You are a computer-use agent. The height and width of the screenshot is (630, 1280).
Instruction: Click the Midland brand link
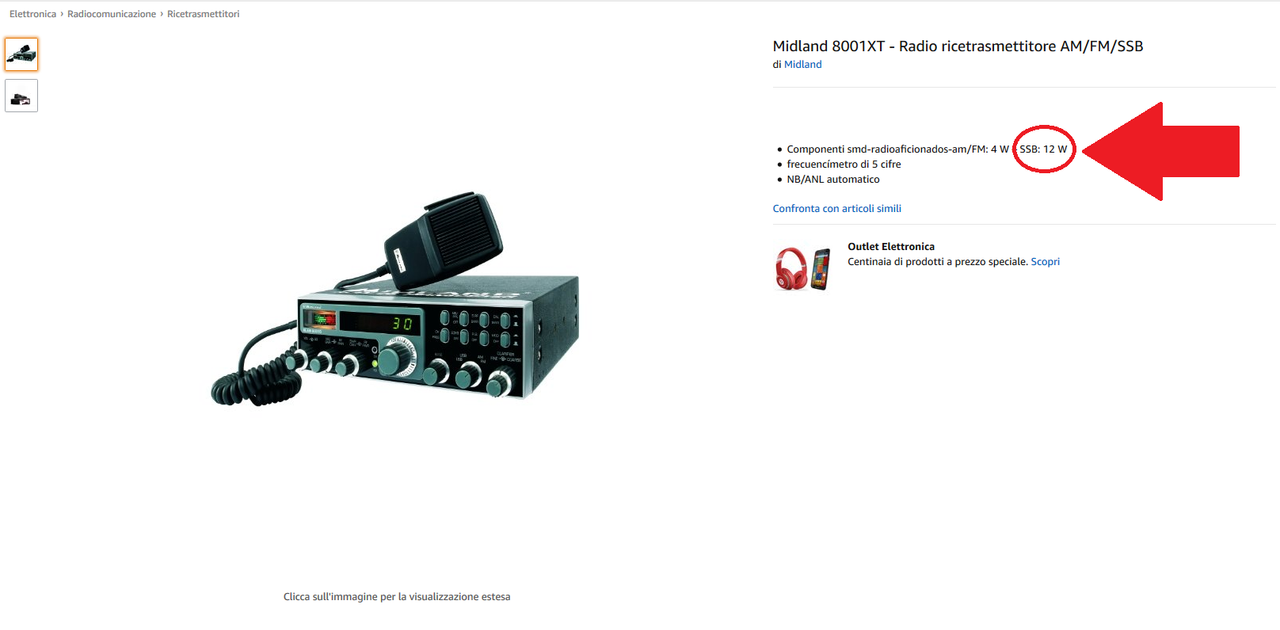(x=803, y=64)
